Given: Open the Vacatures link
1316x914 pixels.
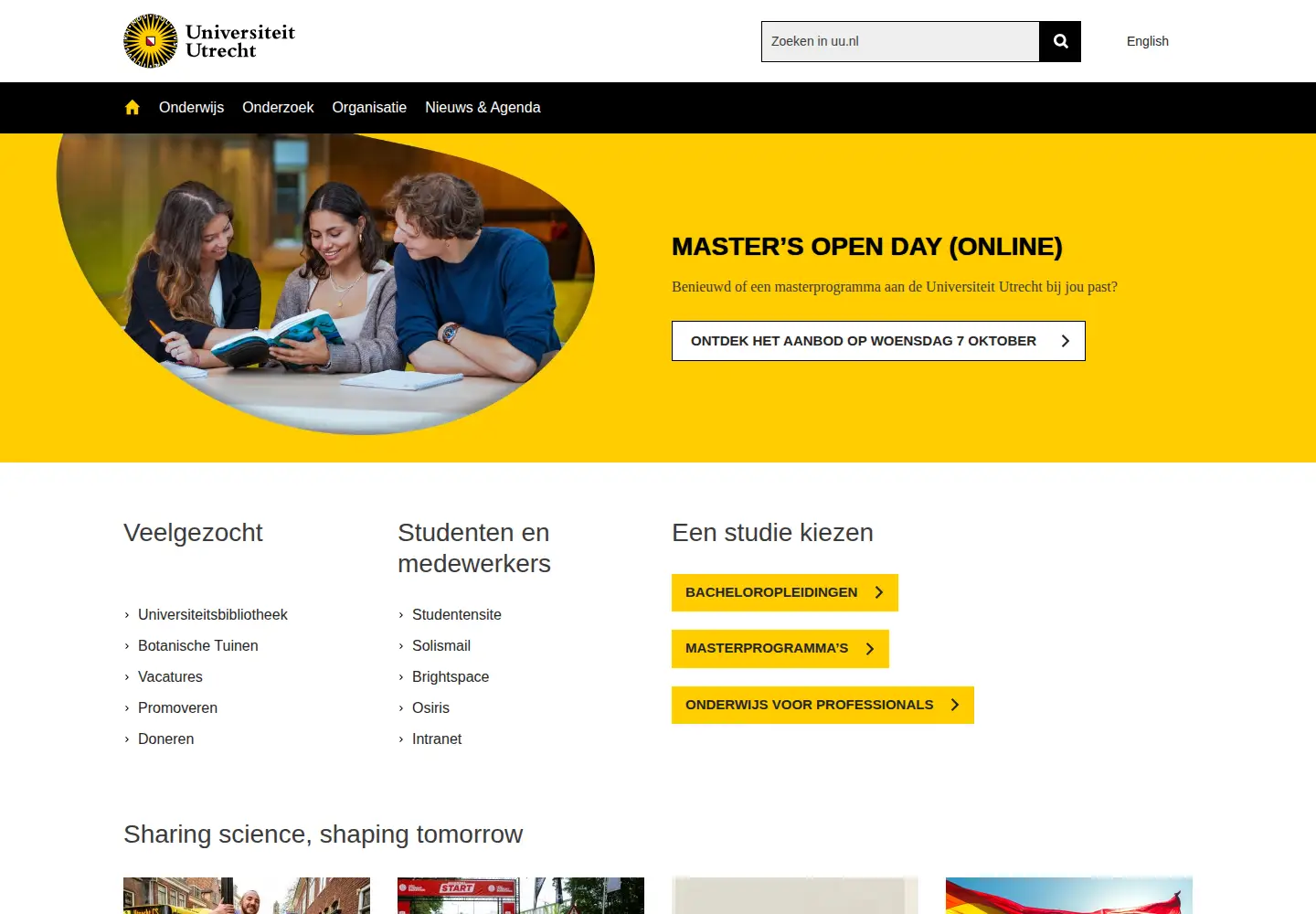Looking at the screenshot, I should click(170, 677).
